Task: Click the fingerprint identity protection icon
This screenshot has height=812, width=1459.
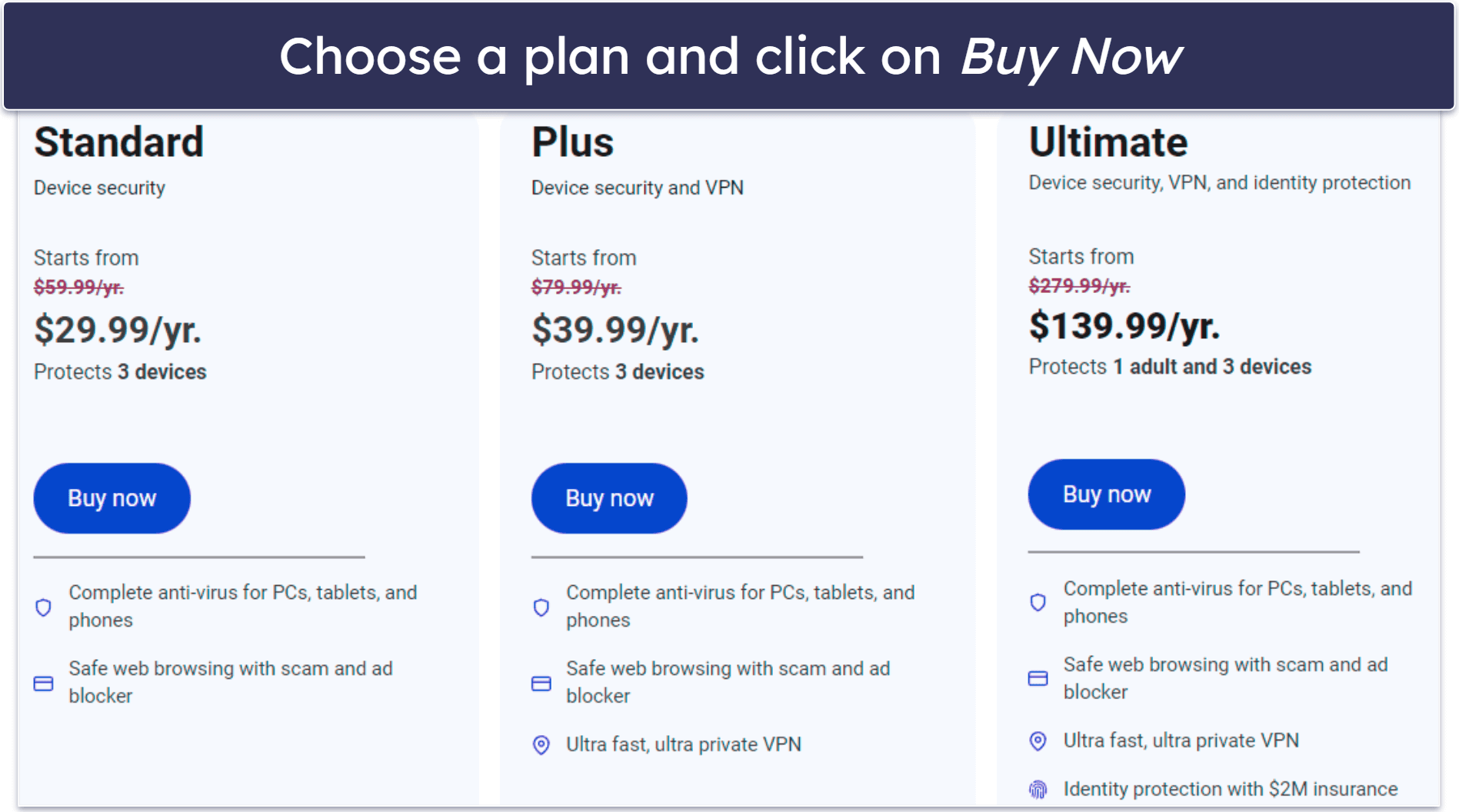Action: pyautogui.click(x=1038, y=789)
